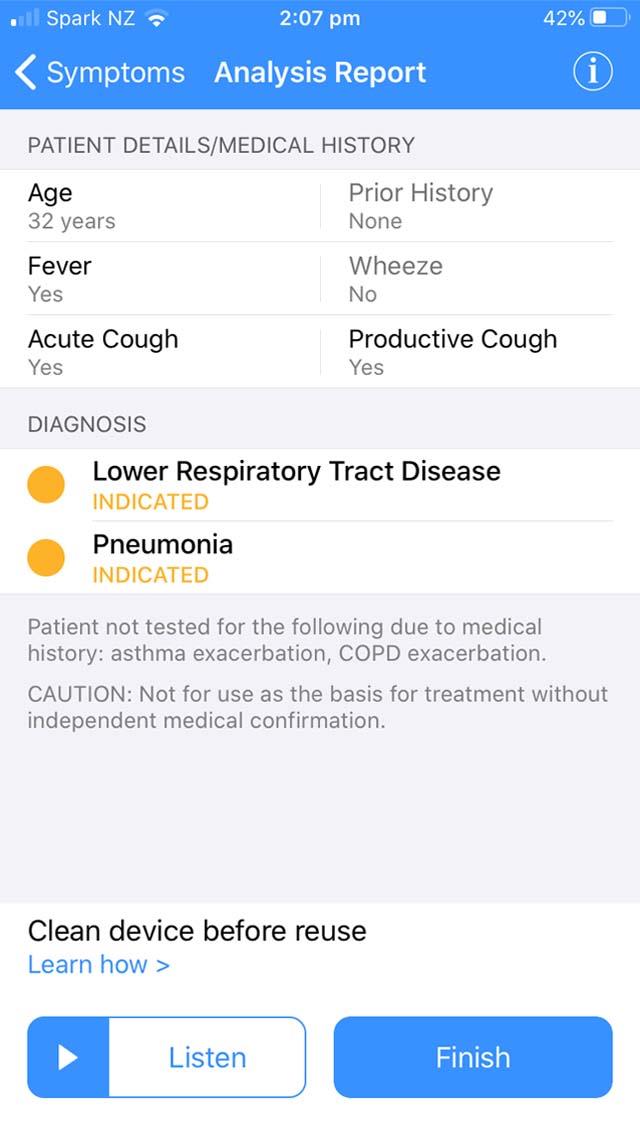Go back to the Symptoms screen
This screenshot has height=1136, width=640.
(101, 73)
